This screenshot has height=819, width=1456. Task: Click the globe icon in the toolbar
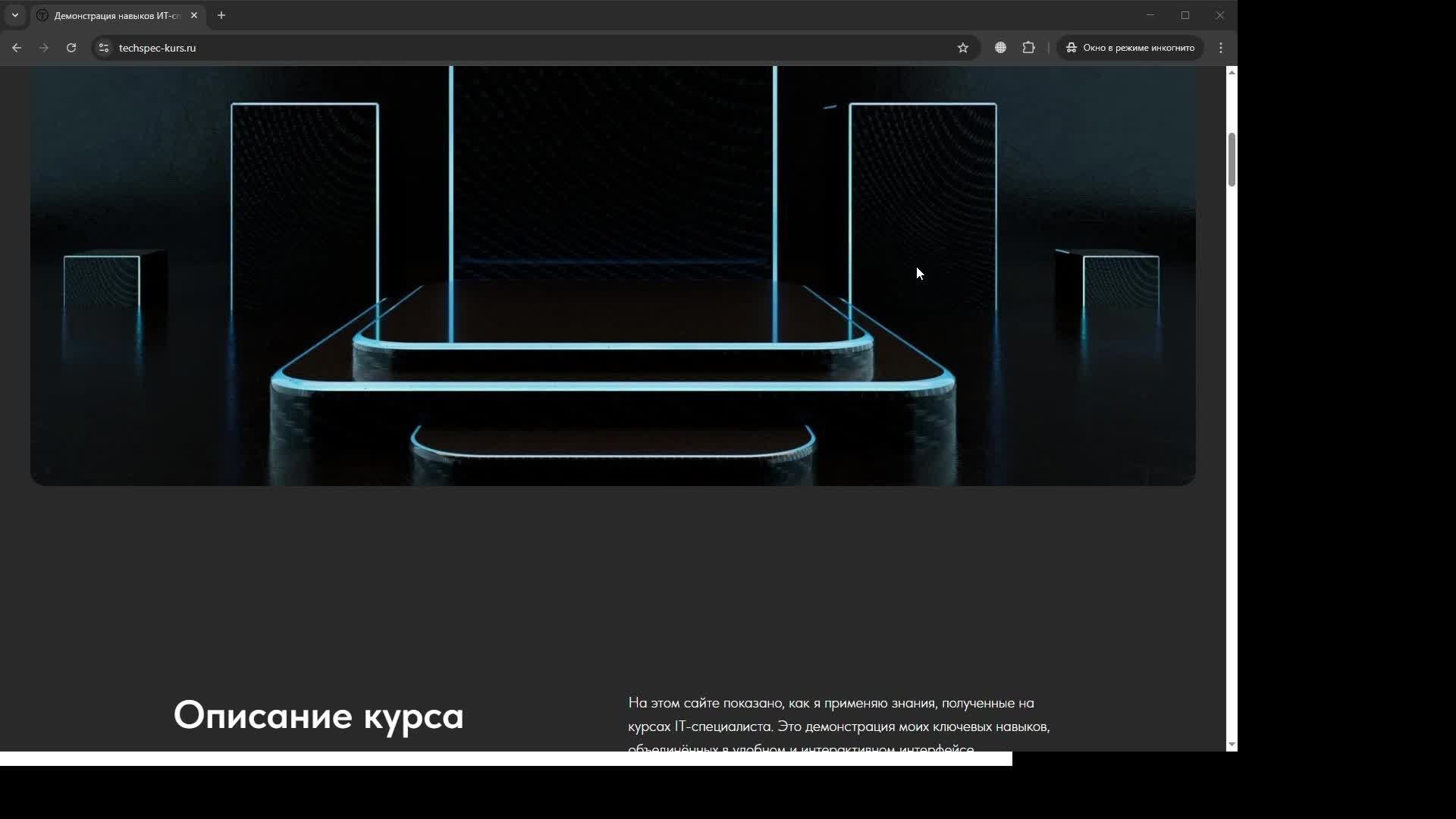pyautogui.click(x=1000, y=48)
